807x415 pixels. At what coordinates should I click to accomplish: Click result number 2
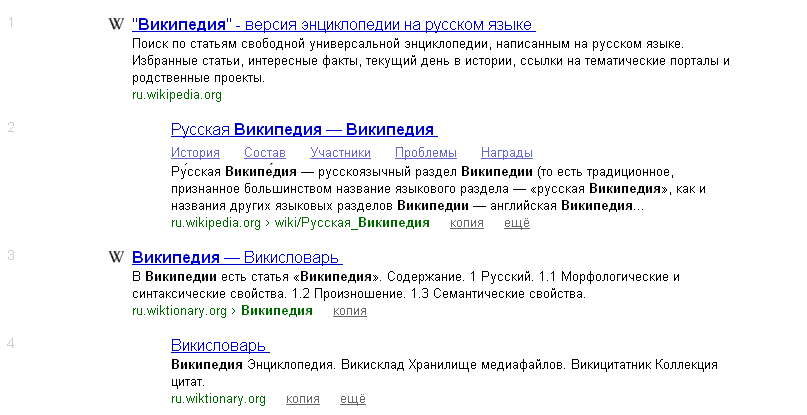[x=11, y=127]
